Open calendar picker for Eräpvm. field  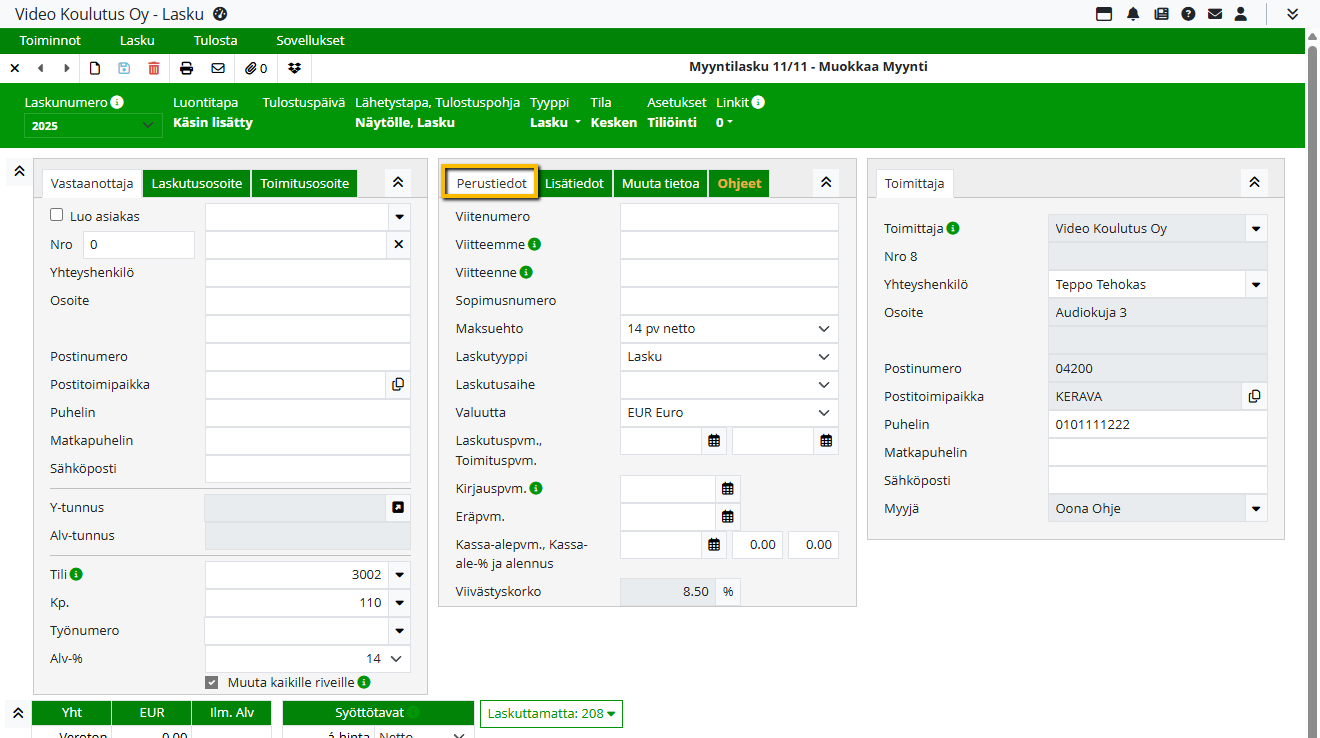point(728,517)
